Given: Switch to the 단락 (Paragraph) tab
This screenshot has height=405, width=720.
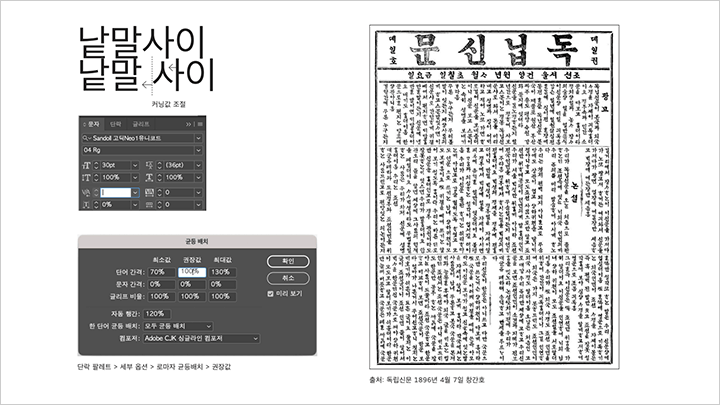Looking at the screenshot, I should (116, 124).
